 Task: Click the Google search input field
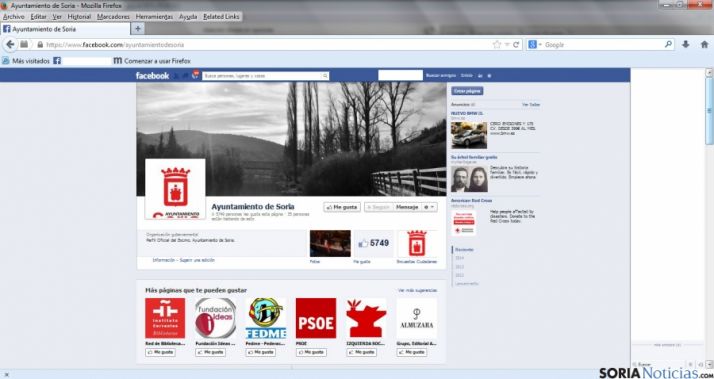click(603, 45)
